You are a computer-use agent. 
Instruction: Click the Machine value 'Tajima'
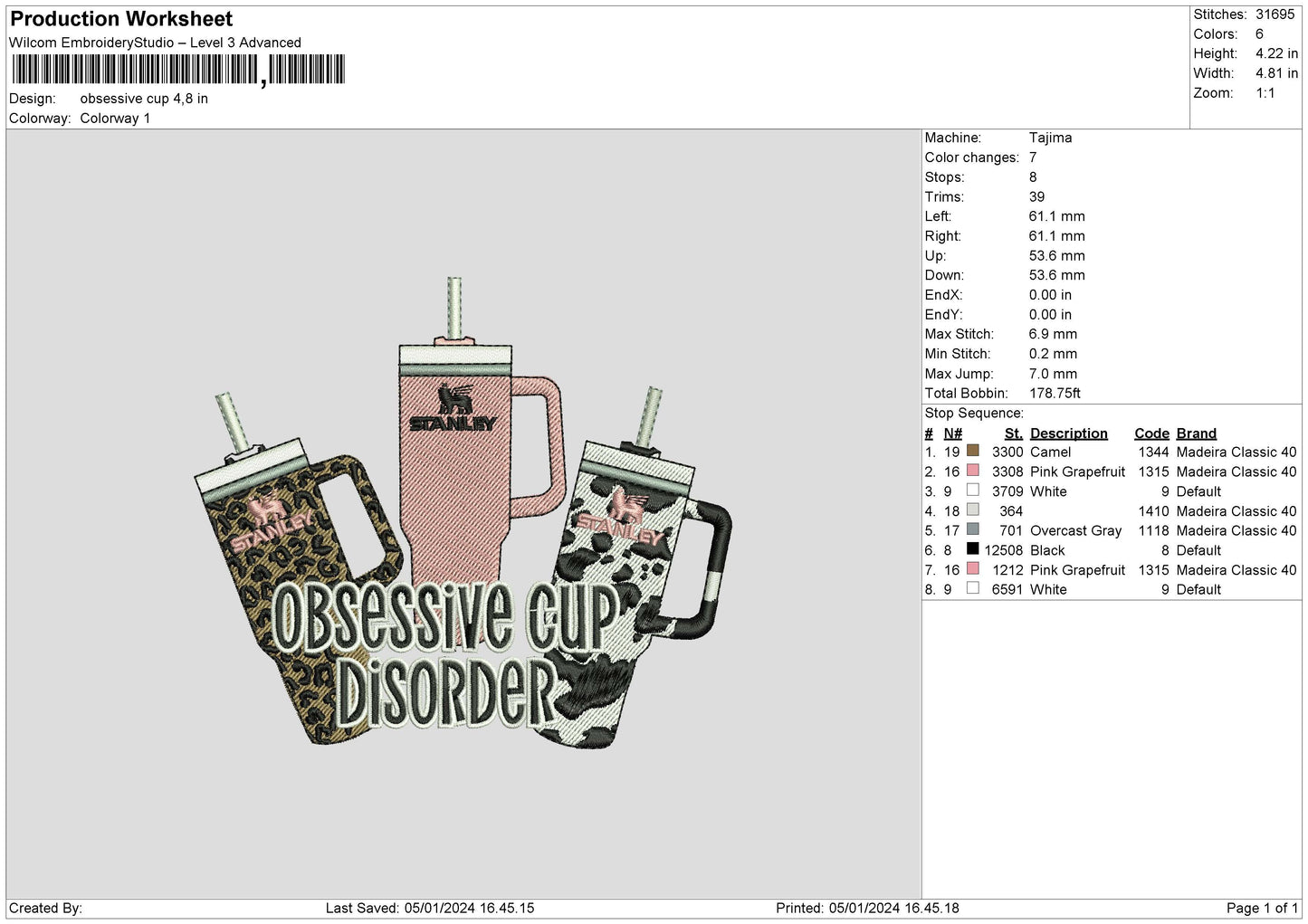point(1050,138)
